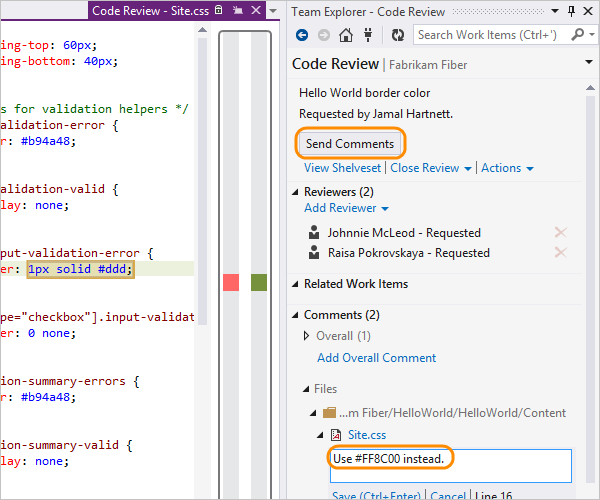Open the Add Reviewer dropdown
Image resolution: width=600 pixels, height=500 pixels.
[x=346, y=208]
